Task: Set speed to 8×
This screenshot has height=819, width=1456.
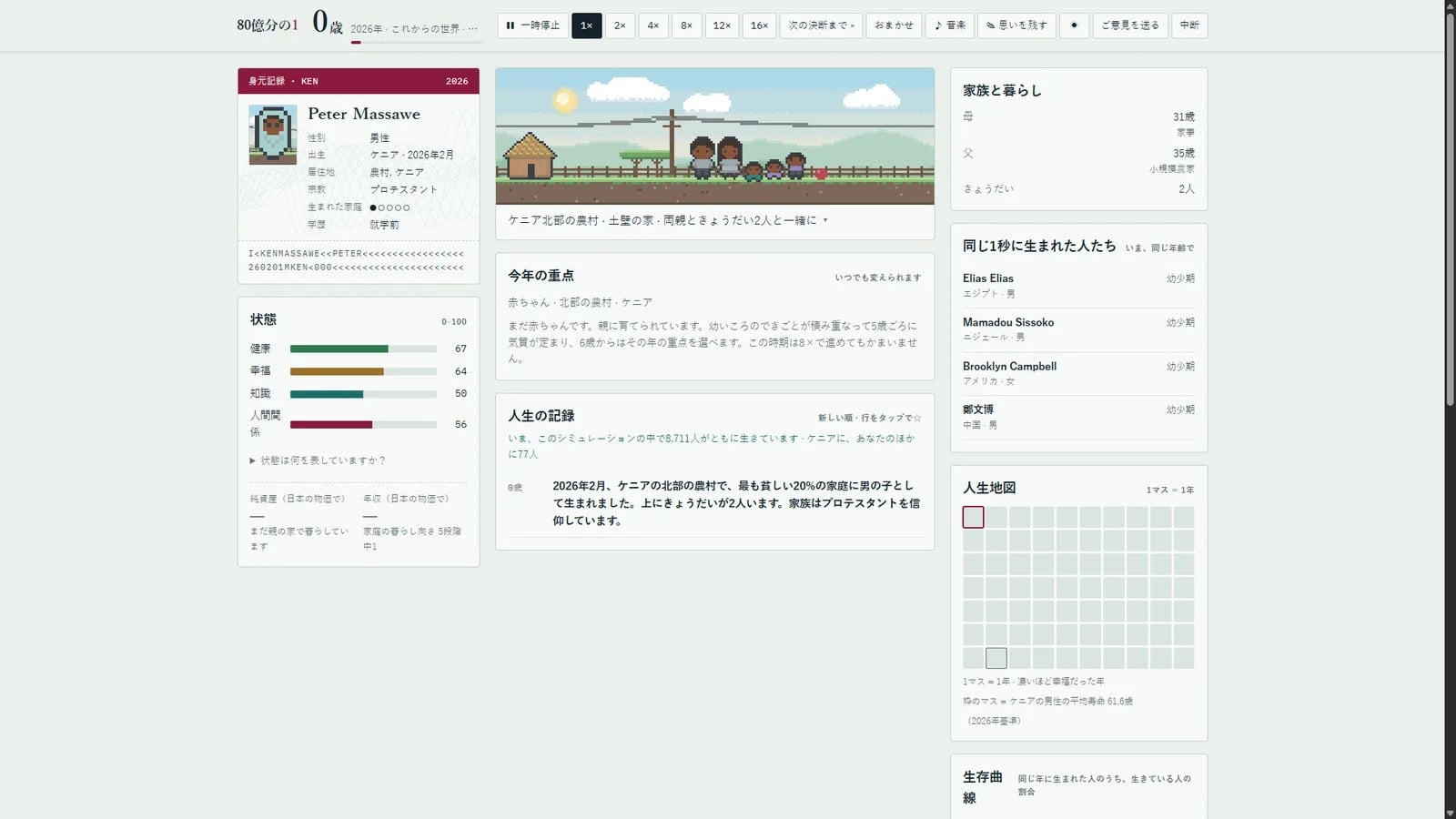Action: (687, 25)
